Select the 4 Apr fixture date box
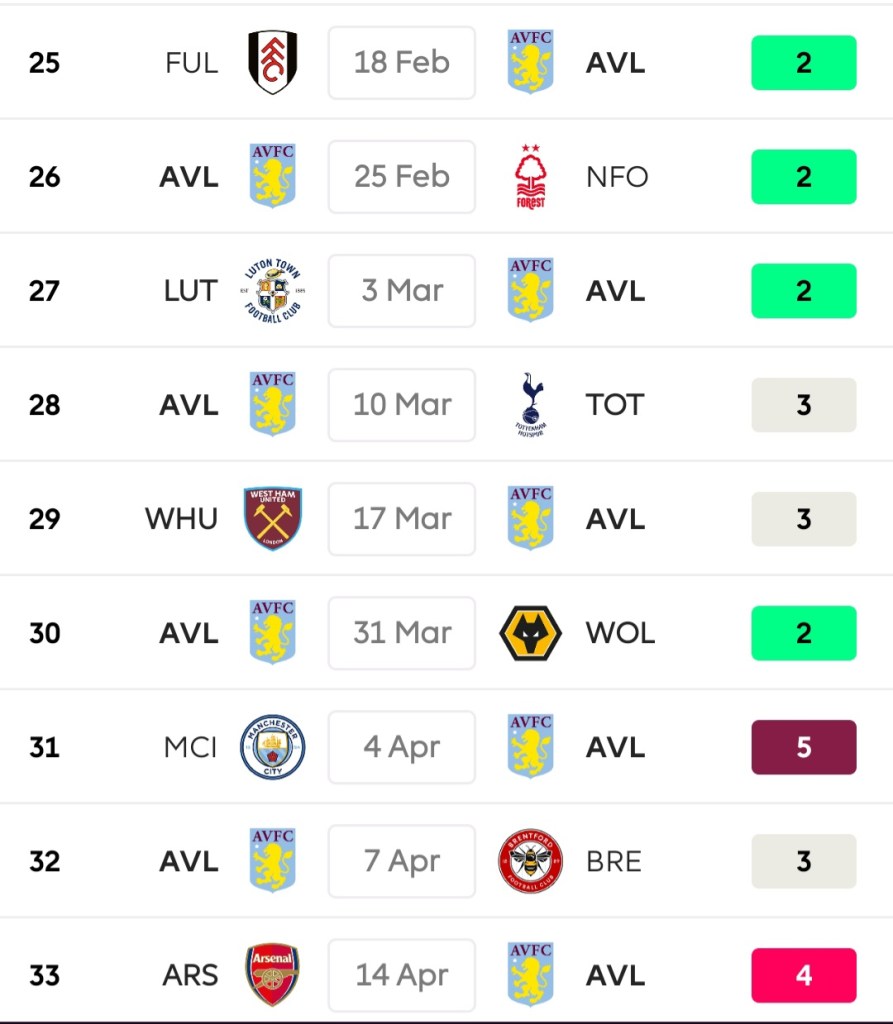The height and width of the screenshot is (1024, 893). pyautogui.click(x=402, y=747)
